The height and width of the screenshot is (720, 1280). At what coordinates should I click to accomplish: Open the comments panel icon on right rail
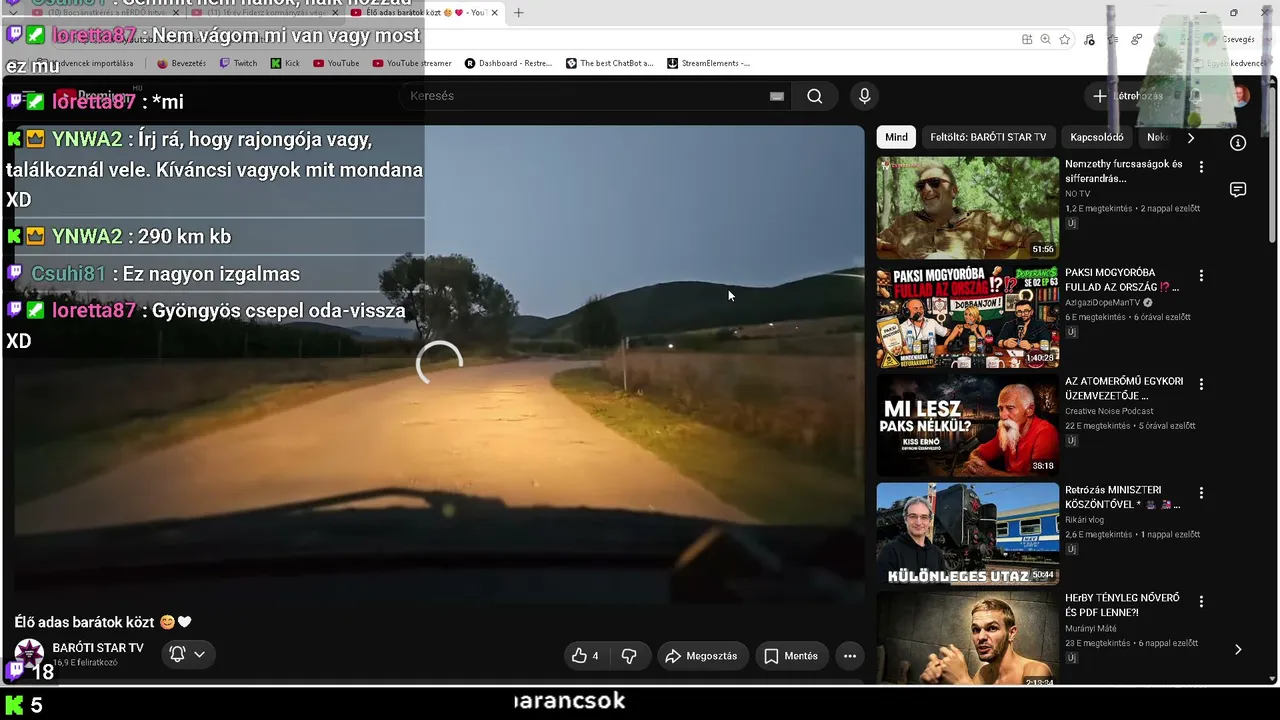[x=1238, y=190]
